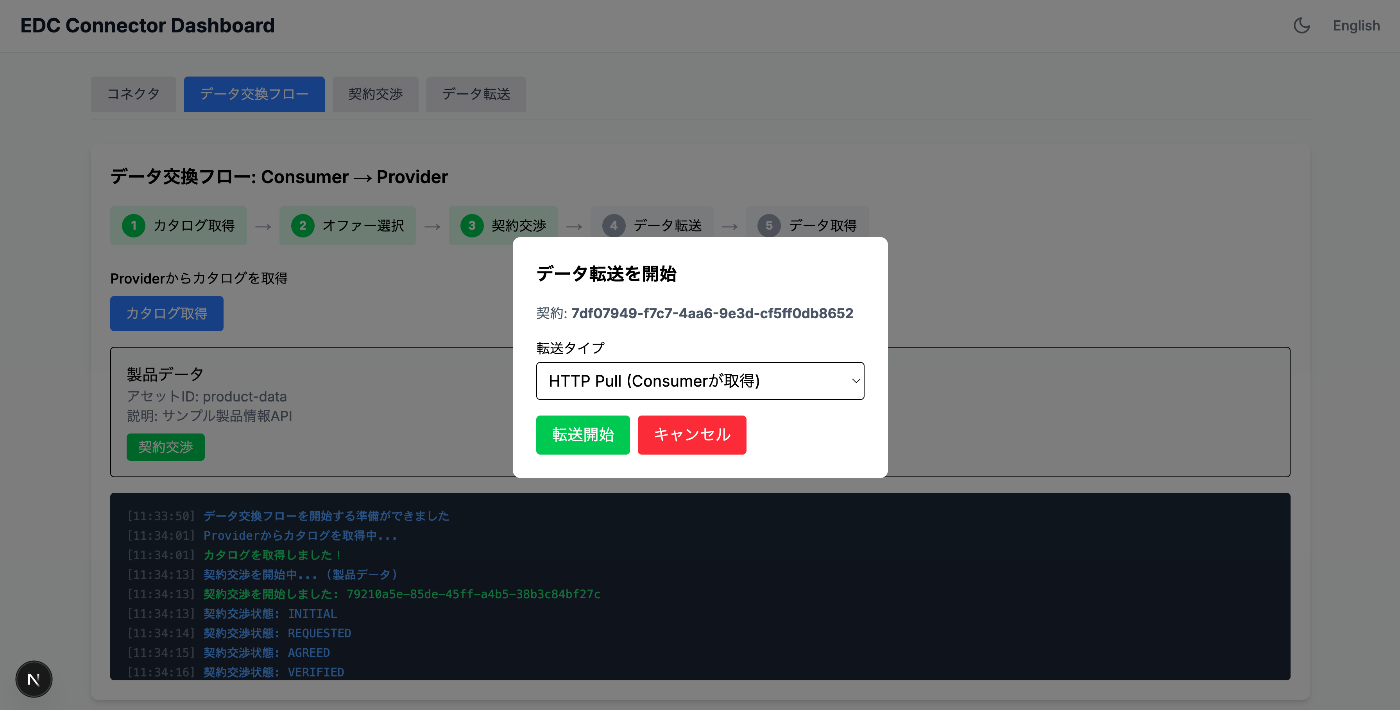This screenshot has width=1400, height=710.
Task: Click inside the log console area
Action: pos(700,590)
